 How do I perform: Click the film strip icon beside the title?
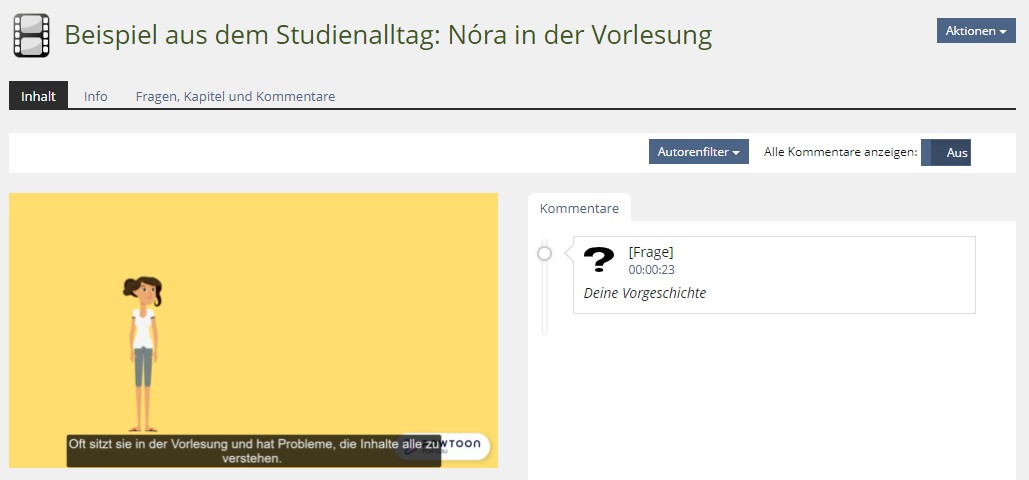pyautogui.click(x=31, y=35)
